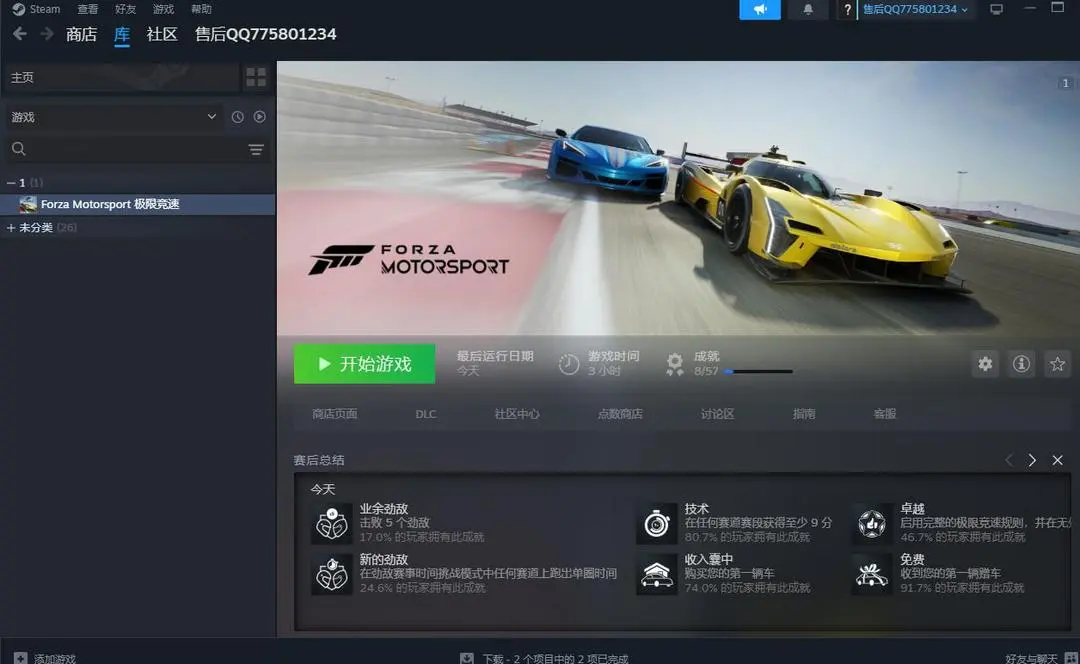Open the 业余劲敌 achievement icon
This screenshot has width=1080, height=664.
(x=331, y=523)
